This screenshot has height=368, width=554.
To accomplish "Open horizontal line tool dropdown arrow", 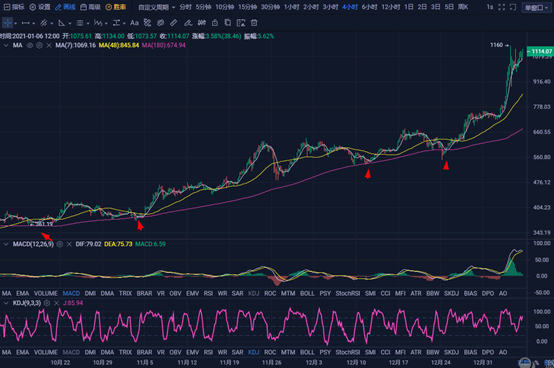I will coord(34,24).
